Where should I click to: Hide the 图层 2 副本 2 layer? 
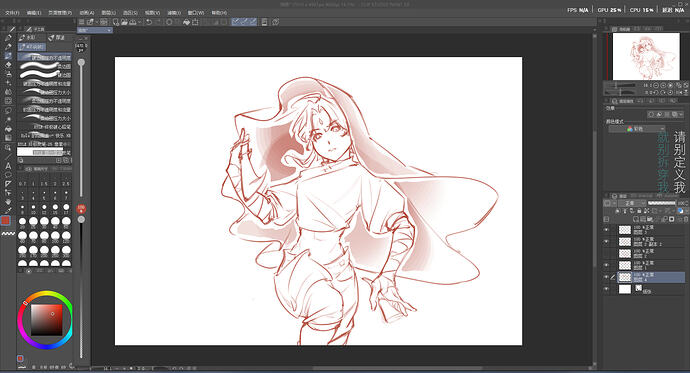pyautogui.click(x=606, y=241)
